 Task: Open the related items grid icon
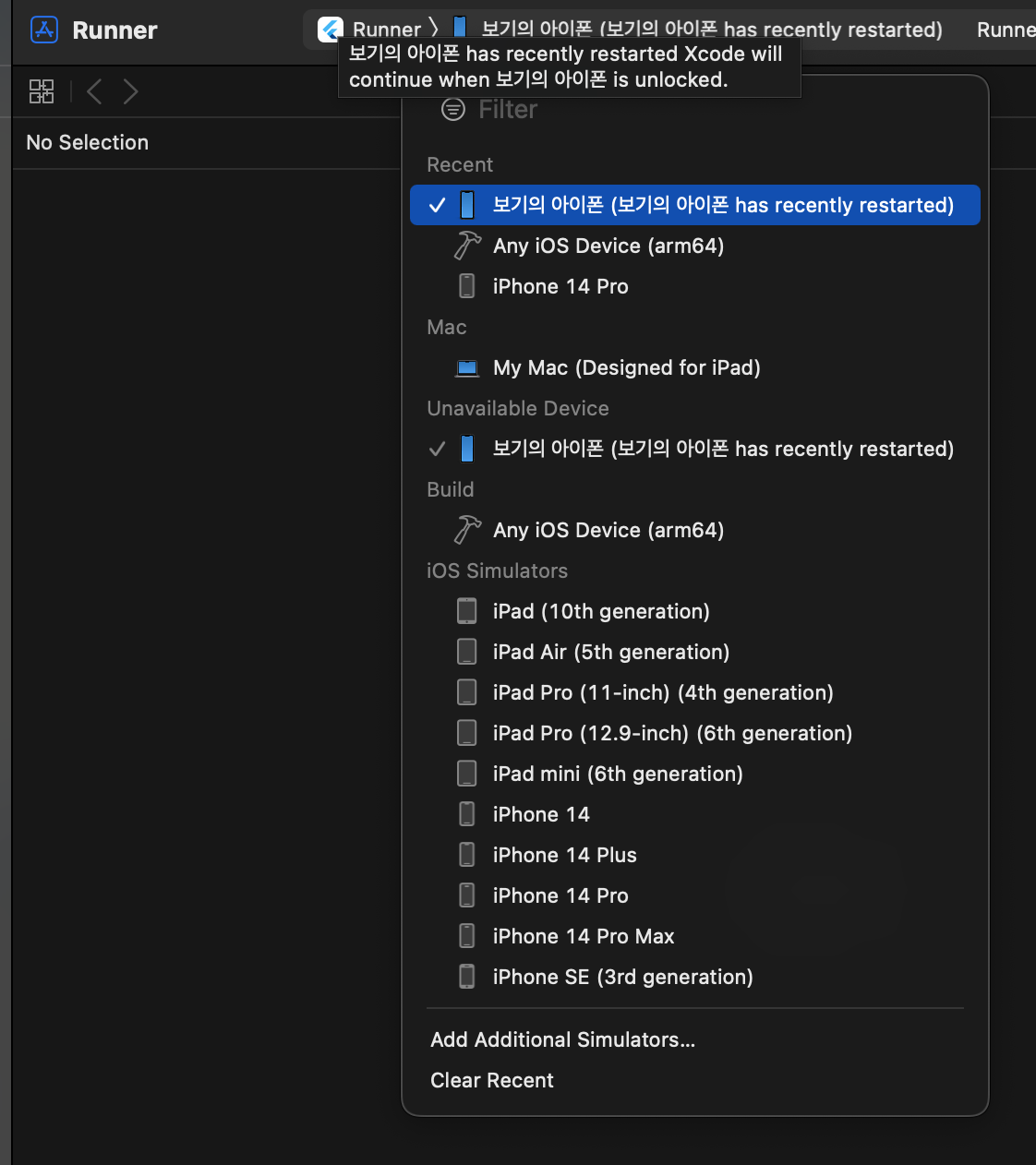[42, 91]
